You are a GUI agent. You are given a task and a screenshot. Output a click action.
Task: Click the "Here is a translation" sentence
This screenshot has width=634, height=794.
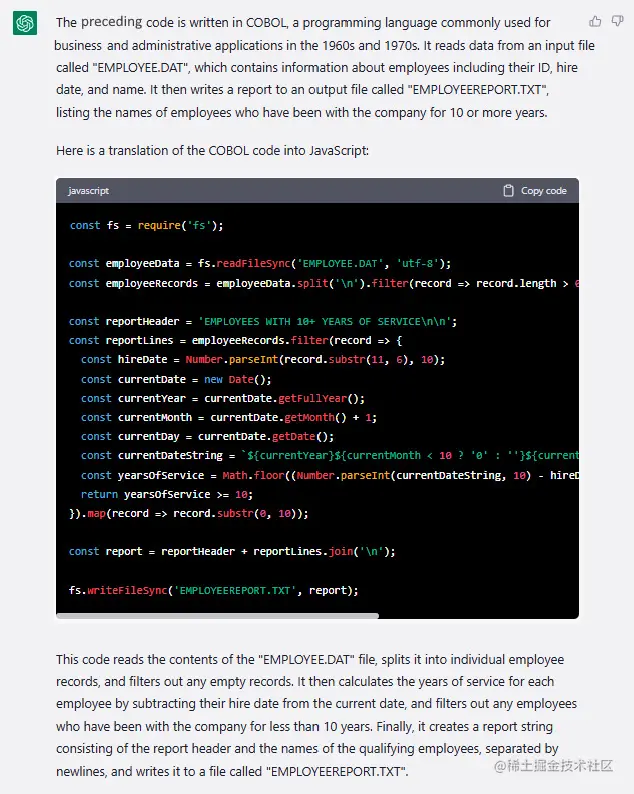pyautogui.click(x=213, y=150)
